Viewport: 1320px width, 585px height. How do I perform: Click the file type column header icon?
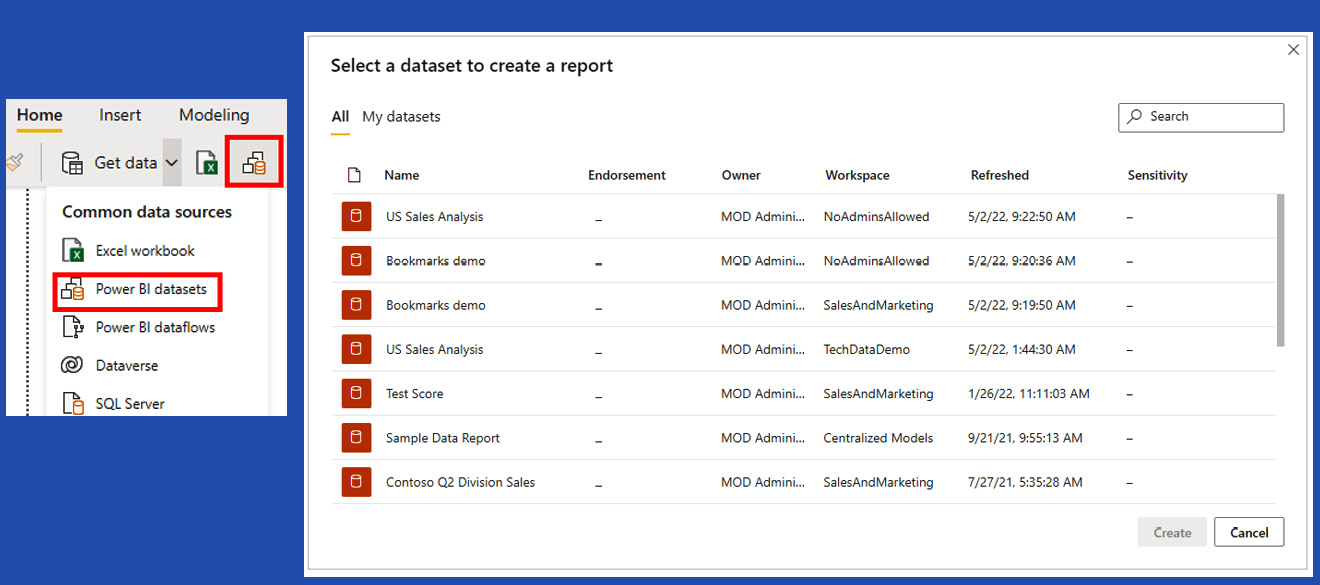tap(354, 175)
